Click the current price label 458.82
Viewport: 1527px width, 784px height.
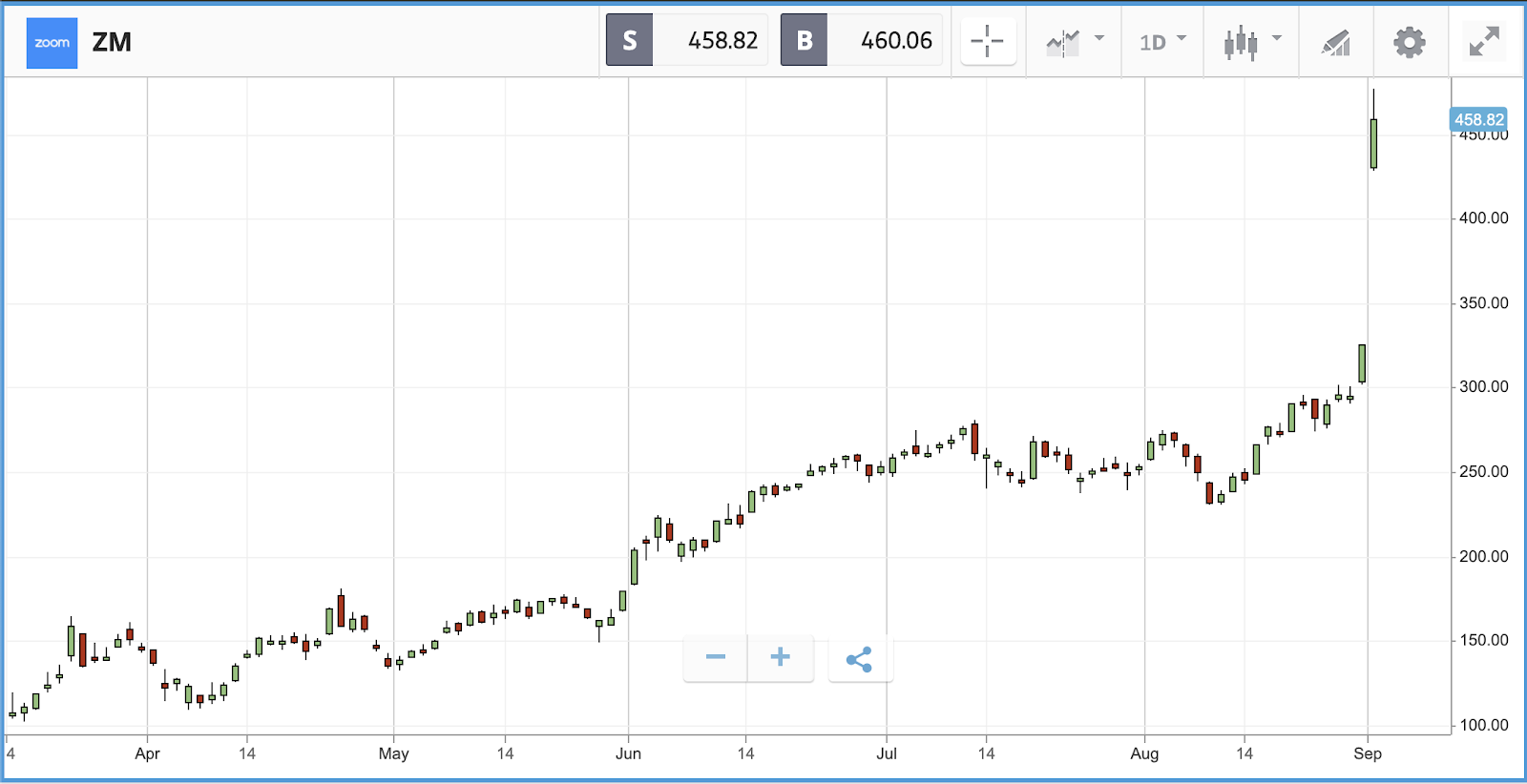[1478, 119]
